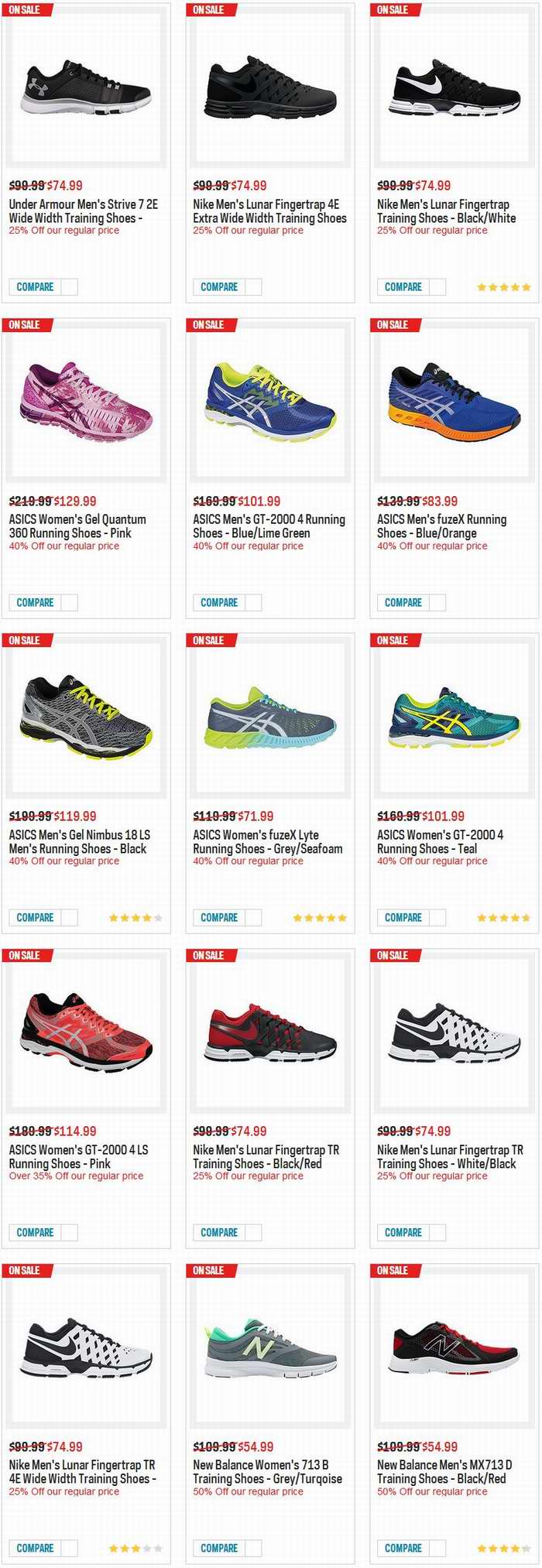Click the star rating under ASICS Gel Nimbus 18

point(135,918)
